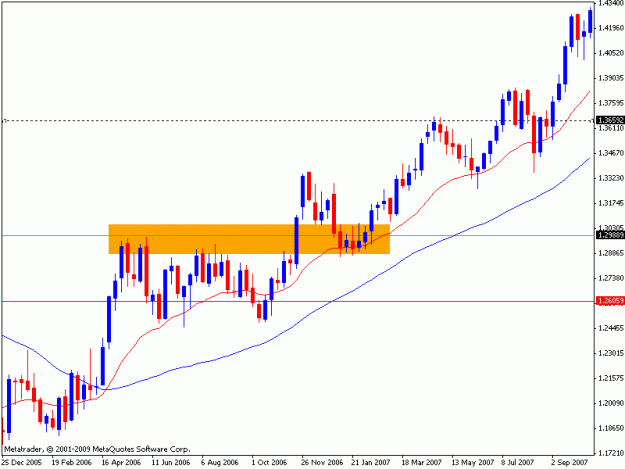
Task: Click the 1.27380 price axis label
Action: (x=611, y=278)
